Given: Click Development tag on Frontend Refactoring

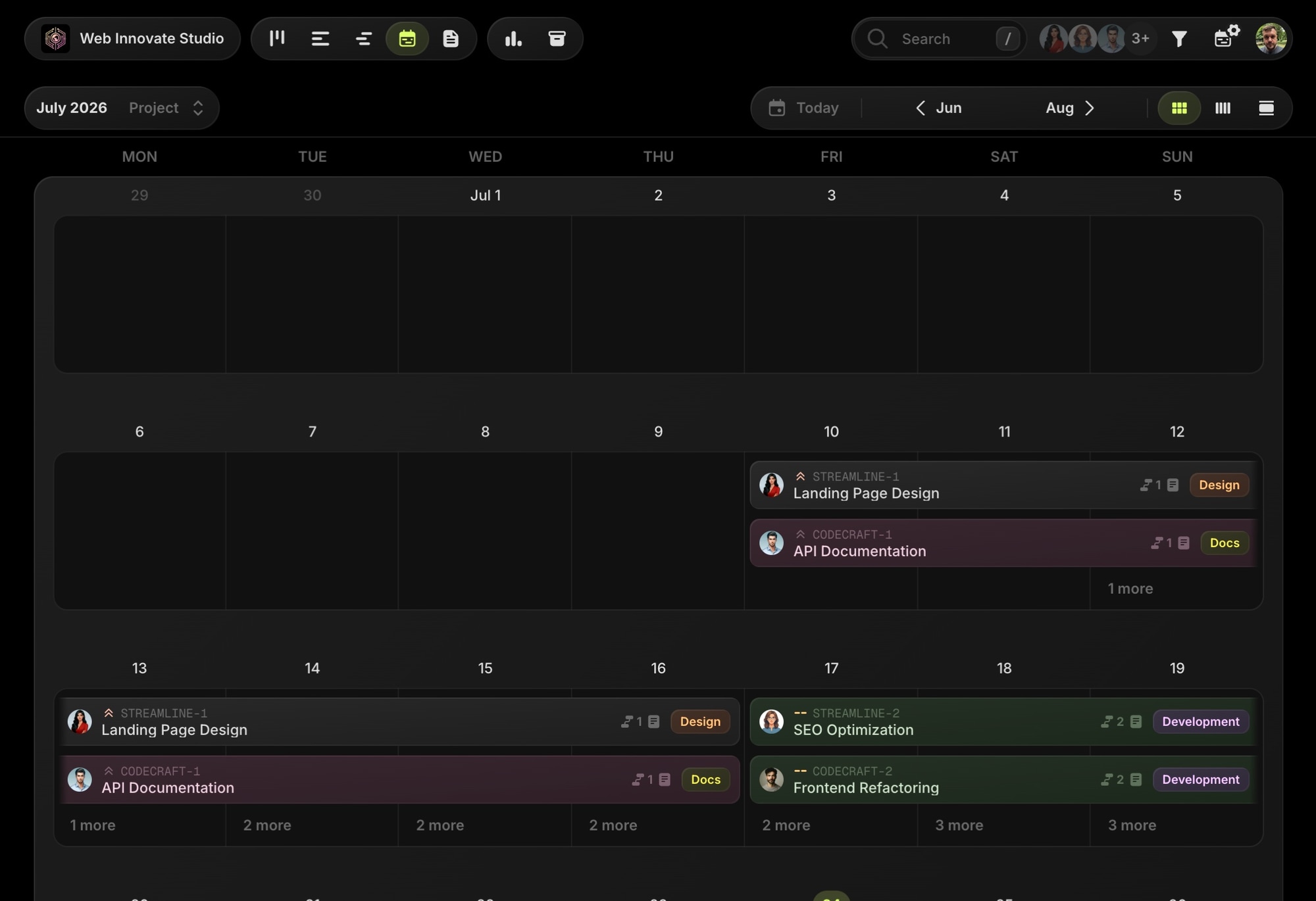Looking at the screenshot, I should [x=1201, y=780].
